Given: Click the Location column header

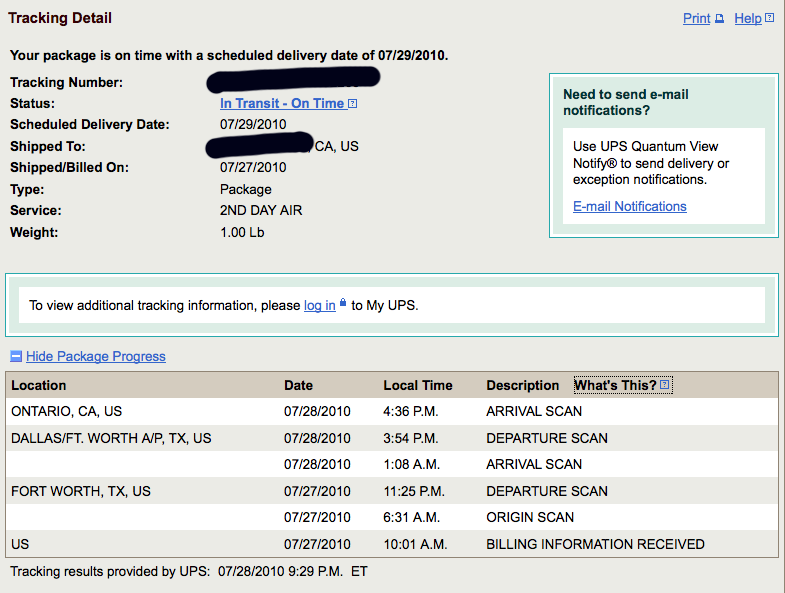Looking at the screenshot, I should pos(38,385).
